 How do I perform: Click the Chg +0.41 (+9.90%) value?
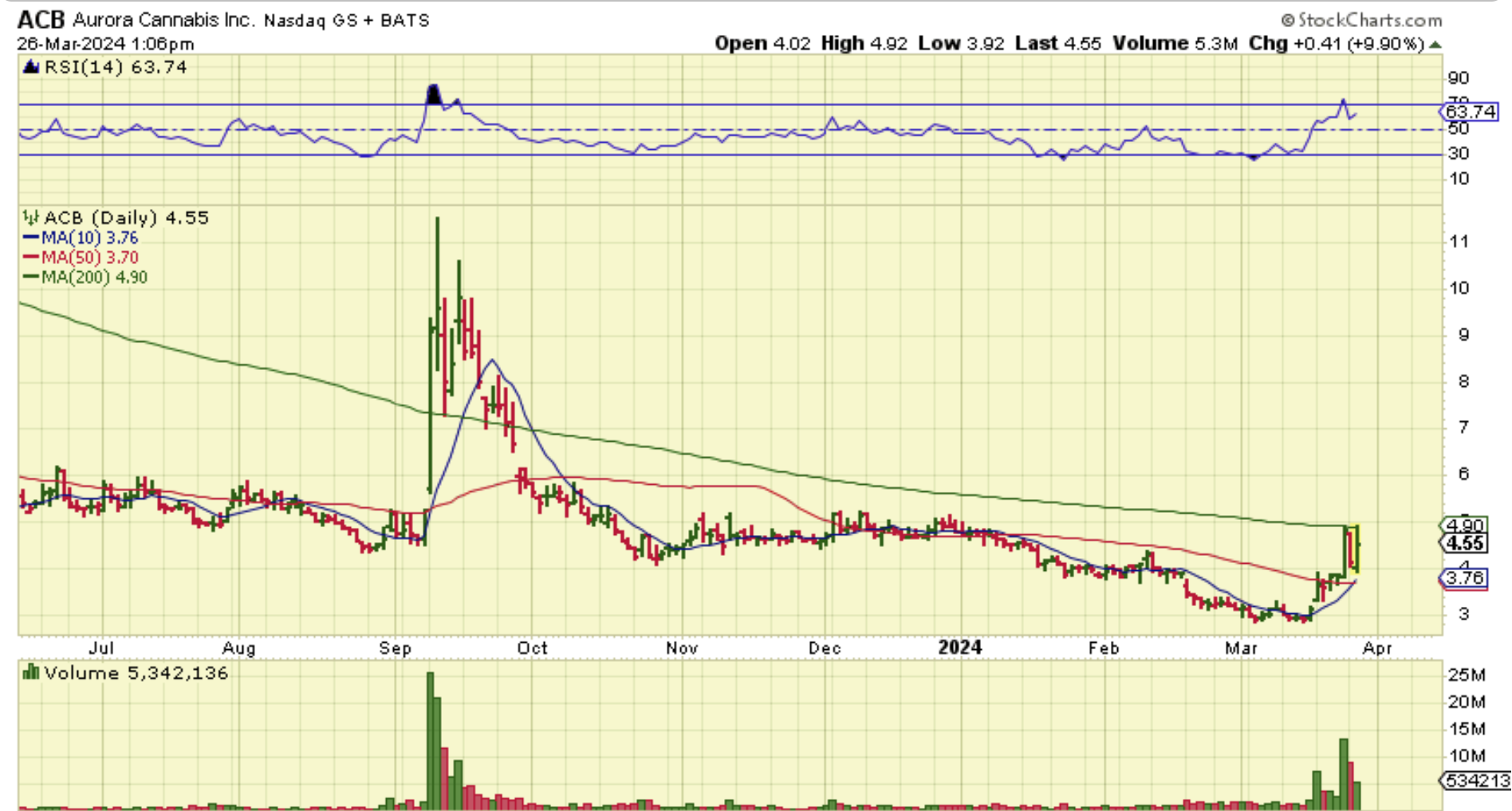pos(1337,43)
